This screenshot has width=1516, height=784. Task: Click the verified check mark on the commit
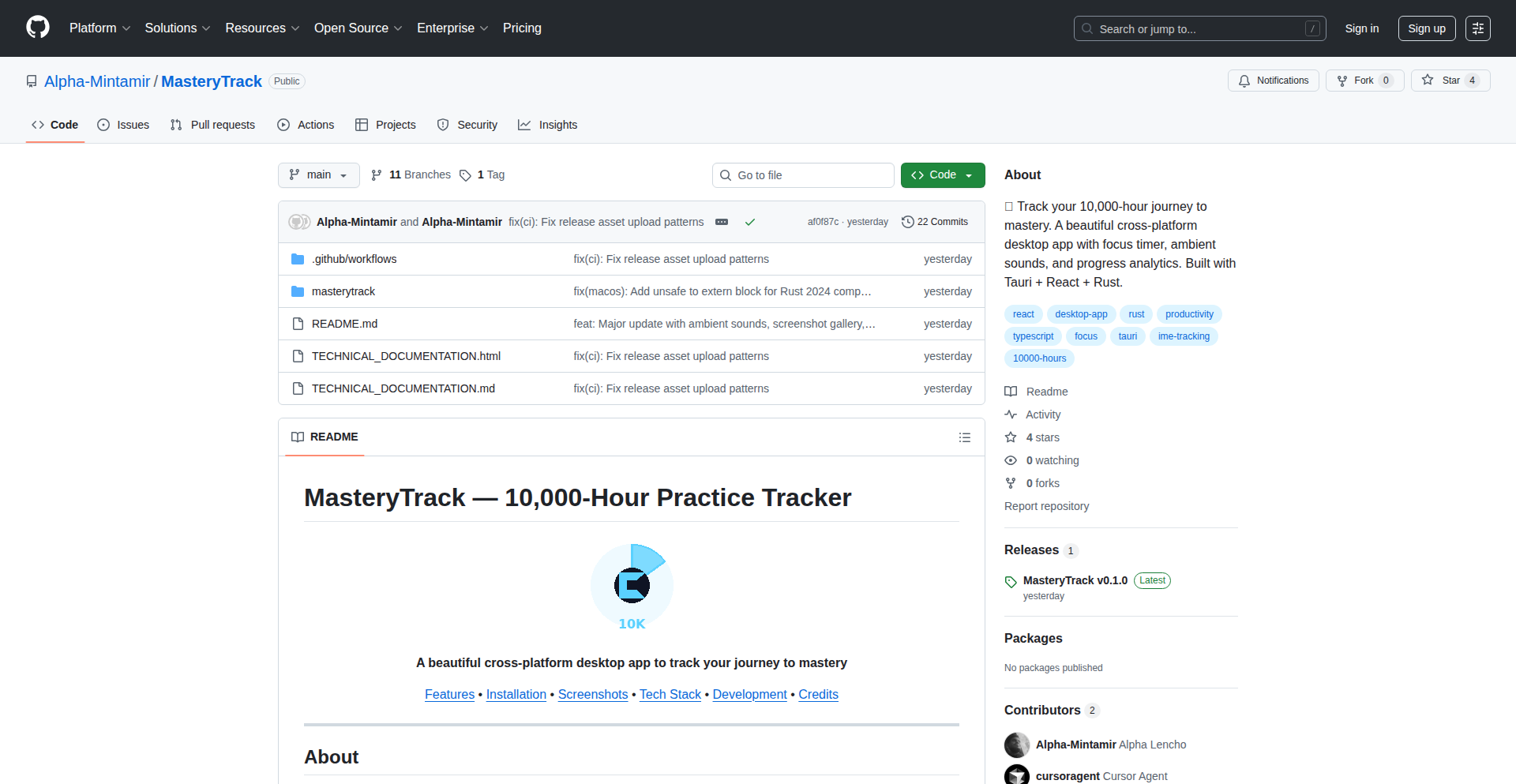click(749, 222)
